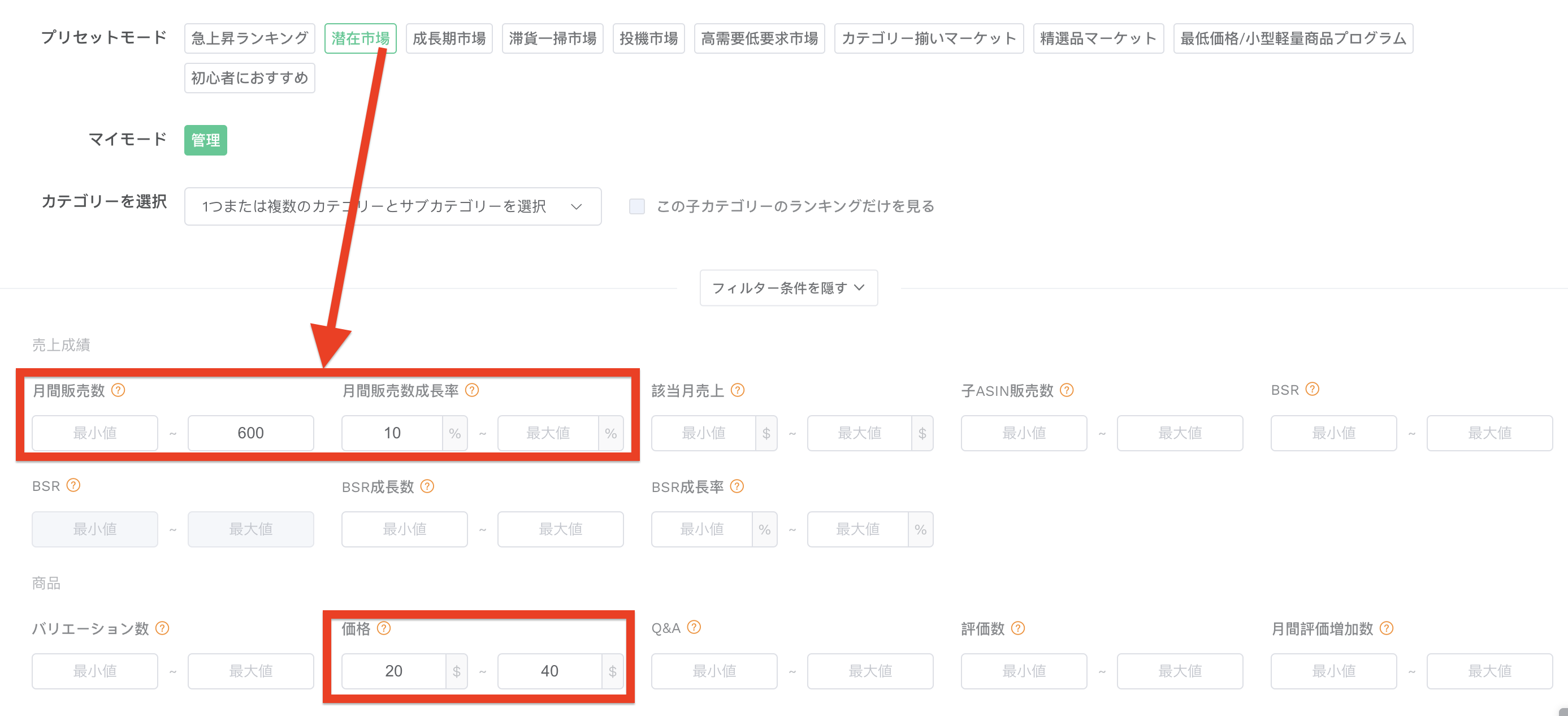Open help icon beside 該当月売上
Image resolution: width=1568 pixels, height=716 pixels.
coord(738,390)
